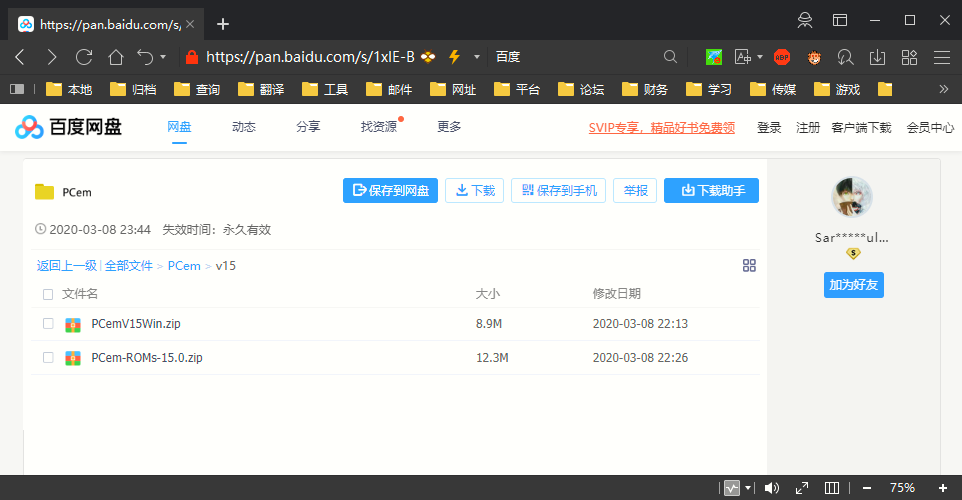Click the sharer's avatar picture

852,197
